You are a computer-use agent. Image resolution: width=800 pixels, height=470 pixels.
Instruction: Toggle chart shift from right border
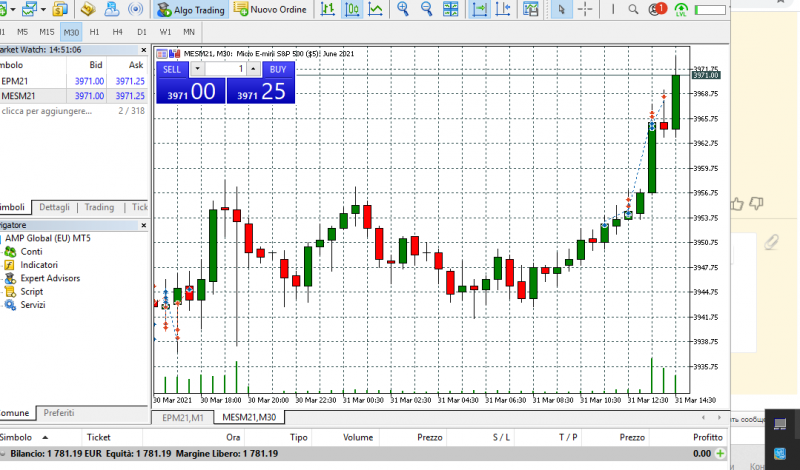[x=503, y=9]
